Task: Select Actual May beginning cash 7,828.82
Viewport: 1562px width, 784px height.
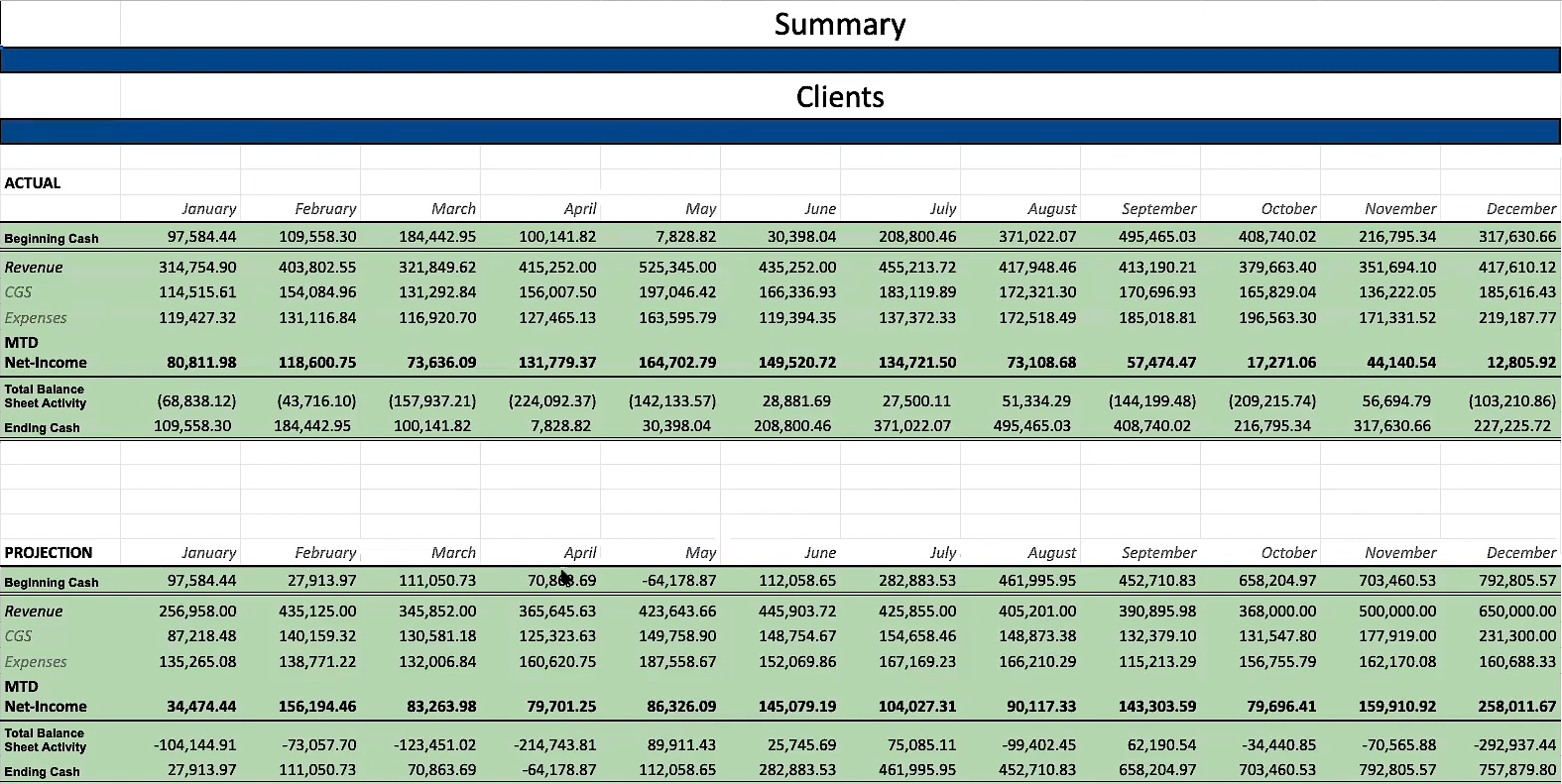Action: point(685,237)
